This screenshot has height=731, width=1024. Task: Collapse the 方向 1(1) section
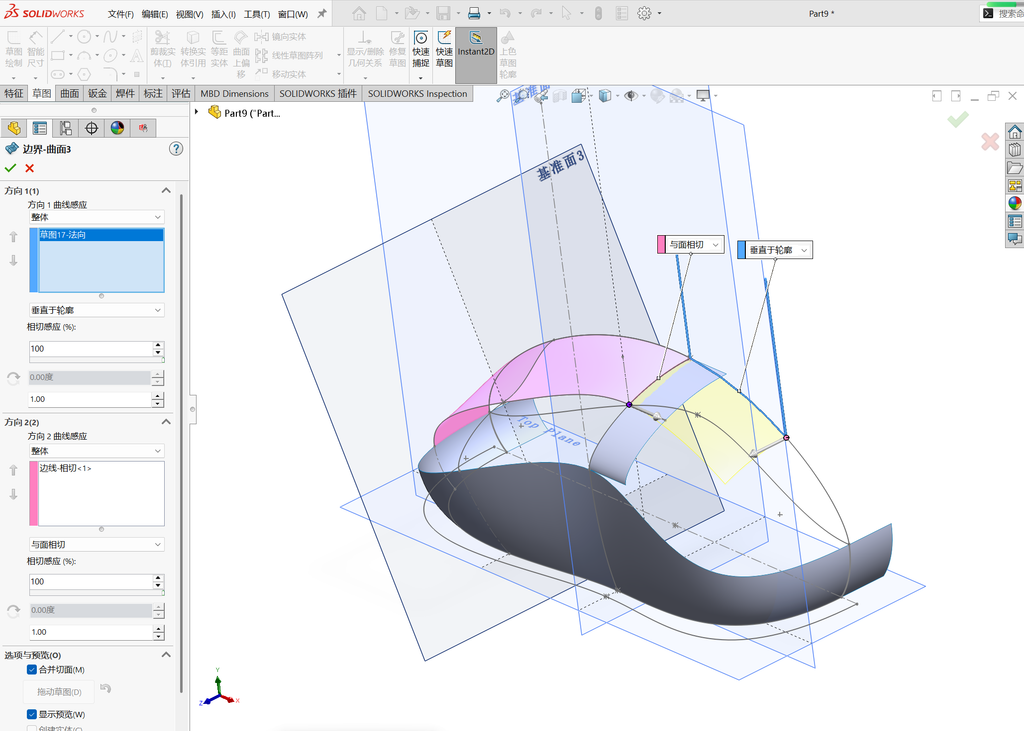tap(166, 190)
